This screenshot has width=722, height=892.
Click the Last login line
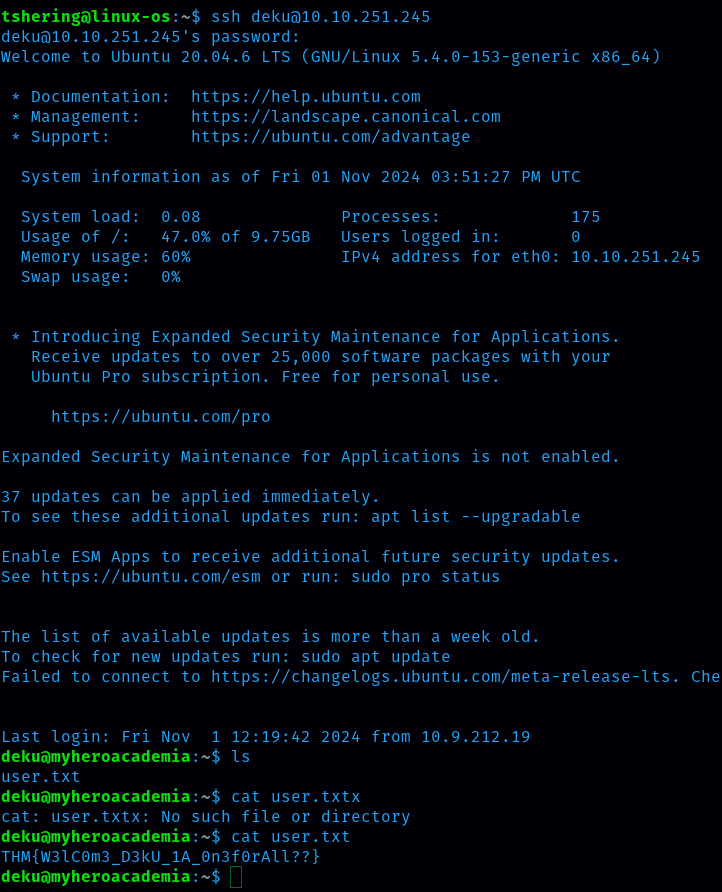tap(265, 737)
